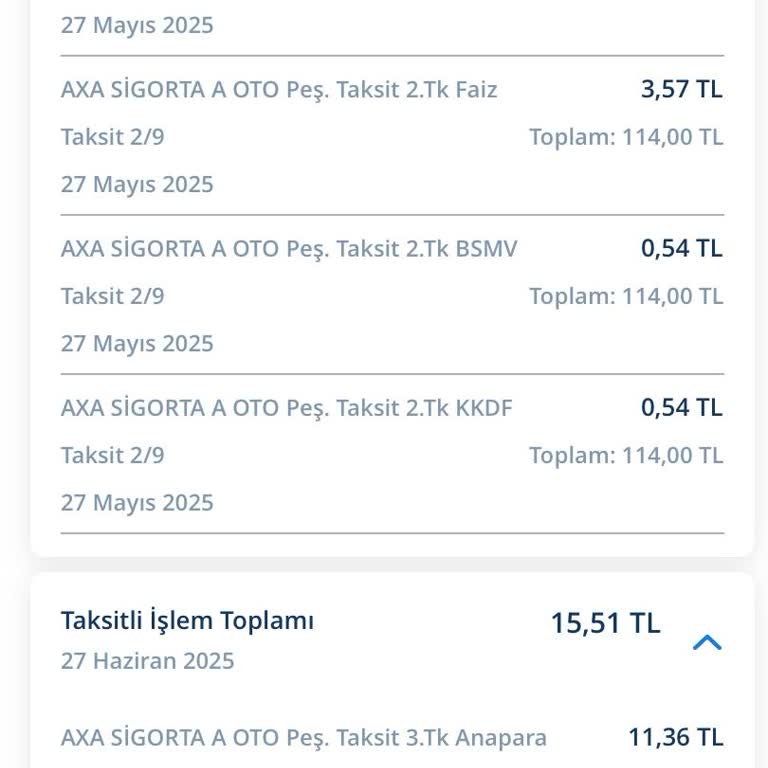Tap the 0,54 TL KKDF amount

tap(681, 407)
